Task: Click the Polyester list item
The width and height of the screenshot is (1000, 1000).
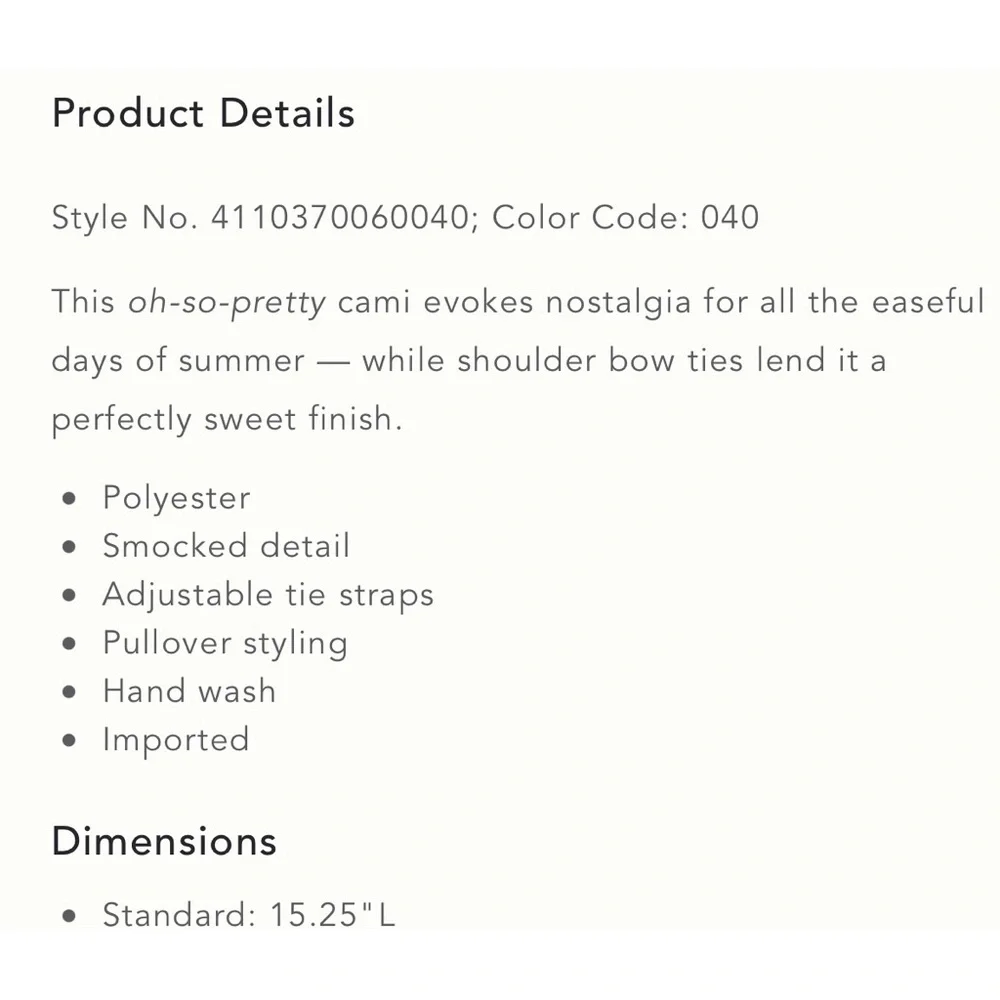Action: [x=176, y=498]
